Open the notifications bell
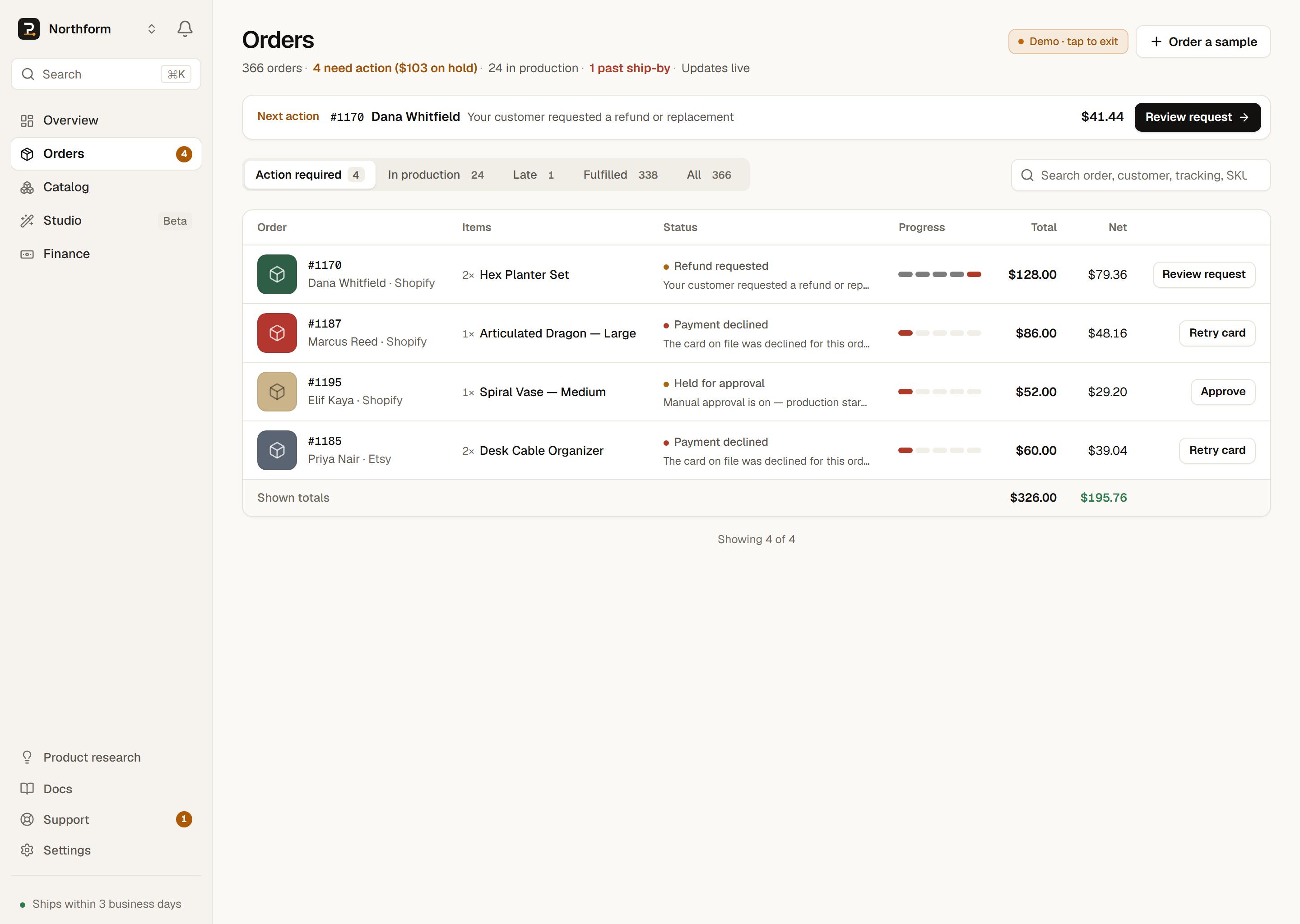The height and width of the screenshot is (924, 1300). pyautogui.click(x=185, y=28)
